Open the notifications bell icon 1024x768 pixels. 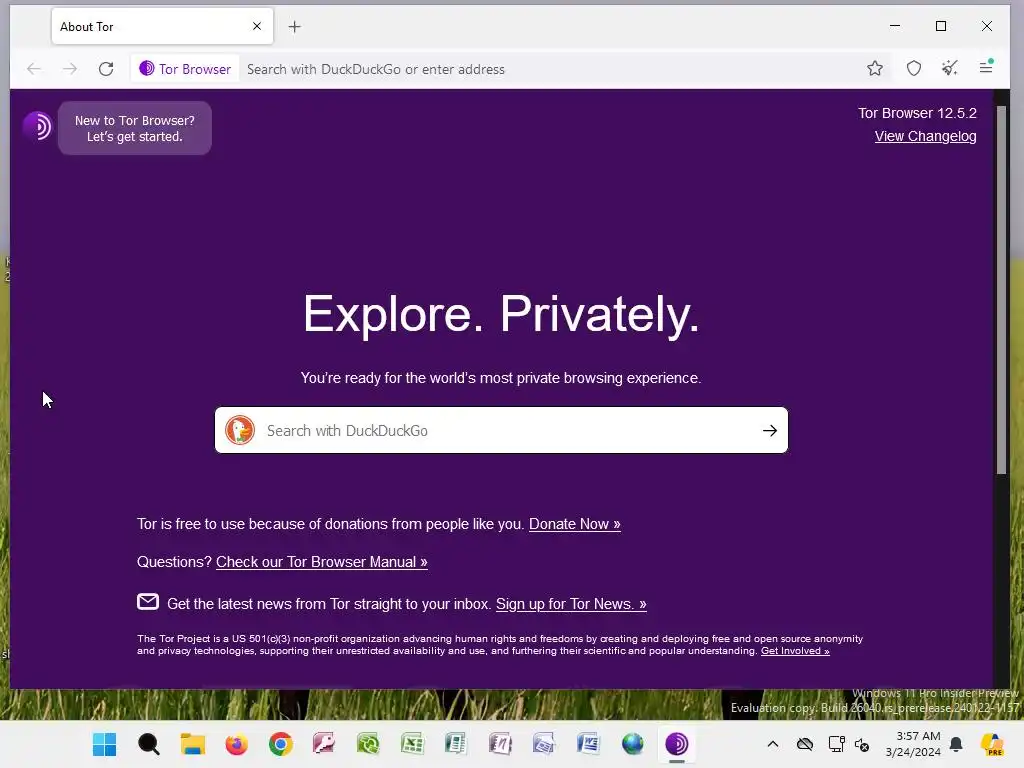coord(956,744)
